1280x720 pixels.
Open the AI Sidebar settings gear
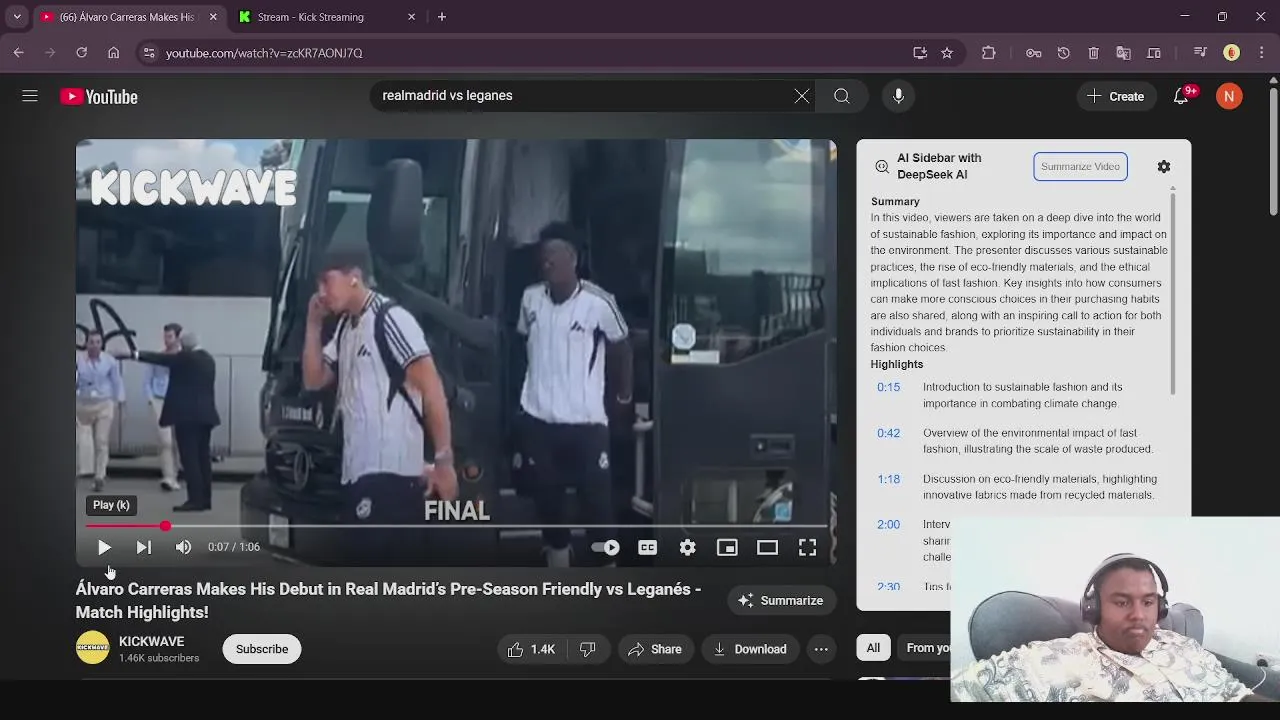coord(1164,167)
